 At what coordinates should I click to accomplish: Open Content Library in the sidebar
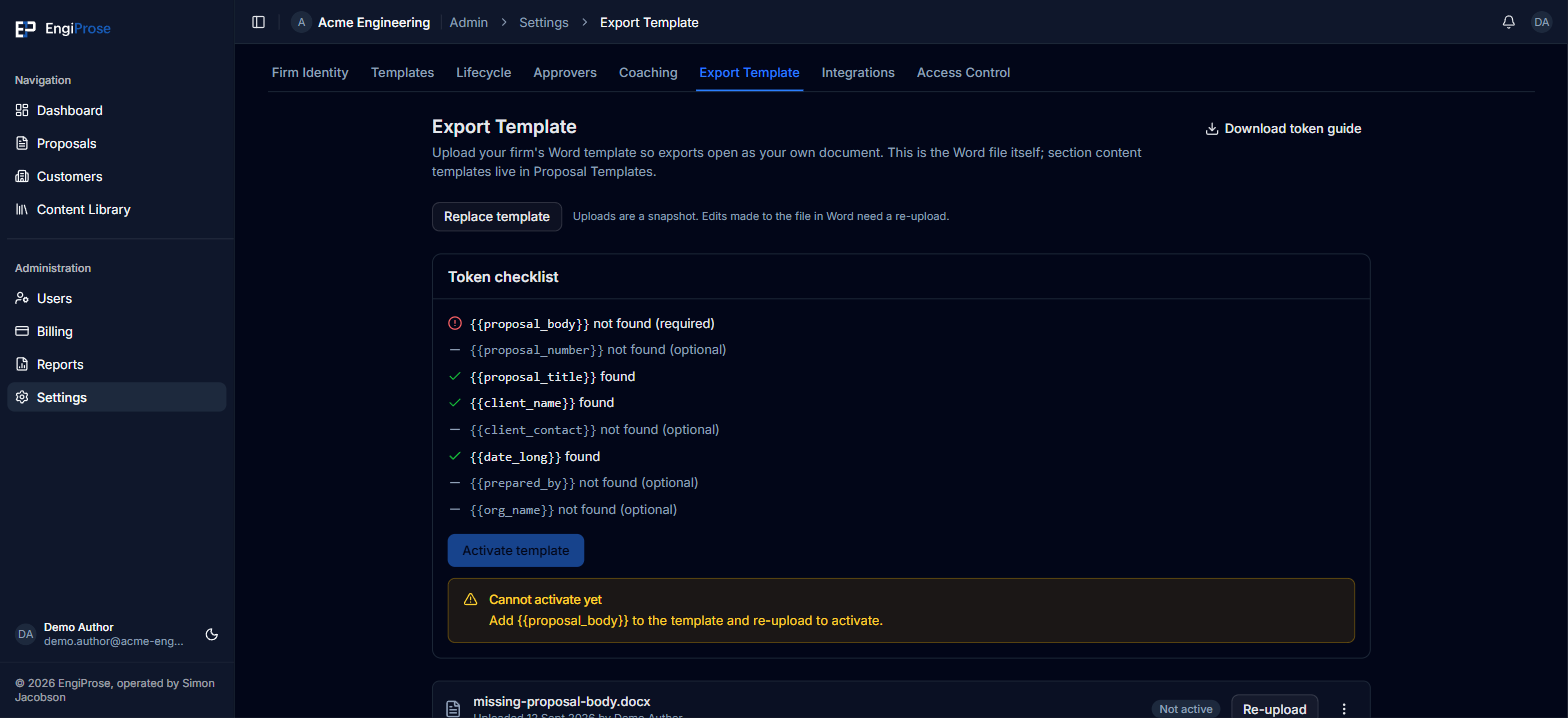[117, 209]
